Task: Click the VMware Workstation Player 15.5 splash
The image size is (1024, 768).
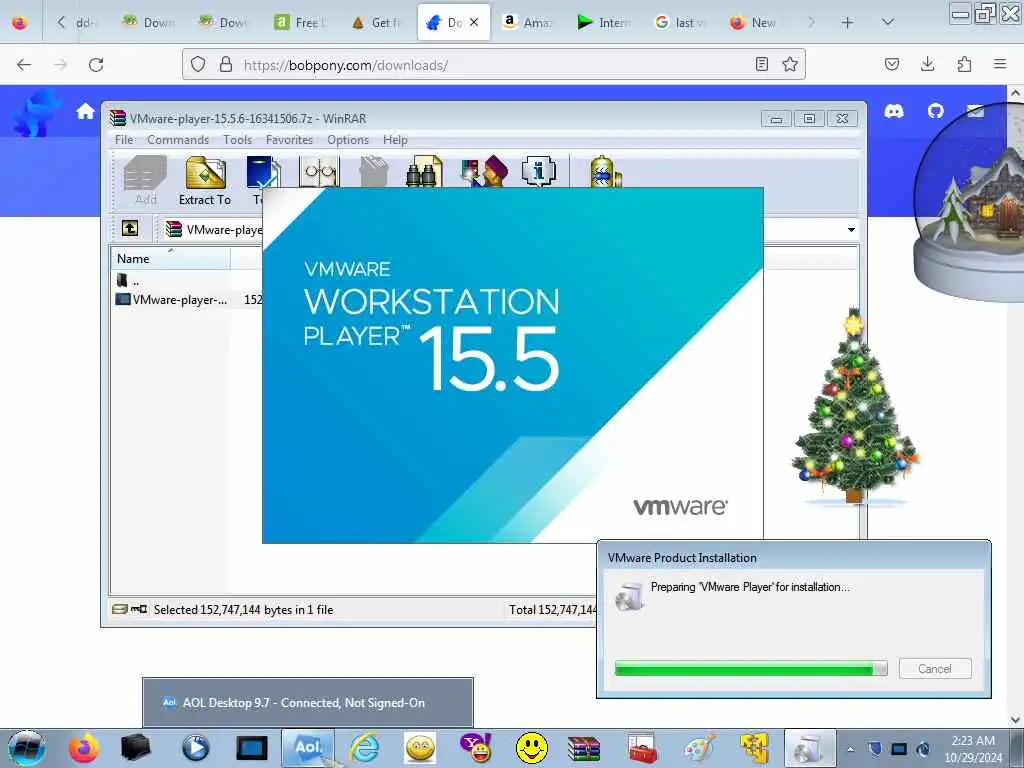Action: [x=513, y=365]
